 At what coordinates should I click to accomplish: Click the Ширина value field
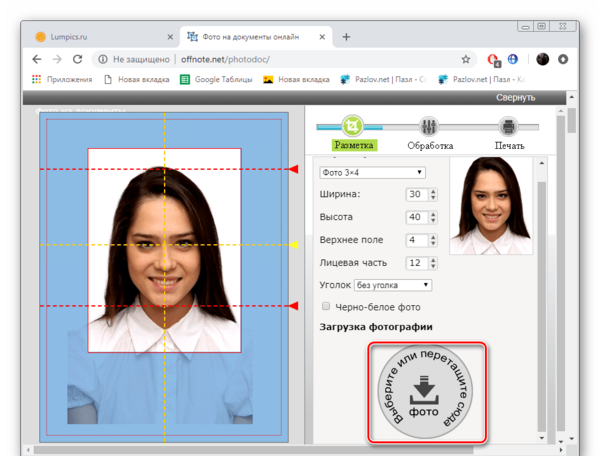click(417, 194)
